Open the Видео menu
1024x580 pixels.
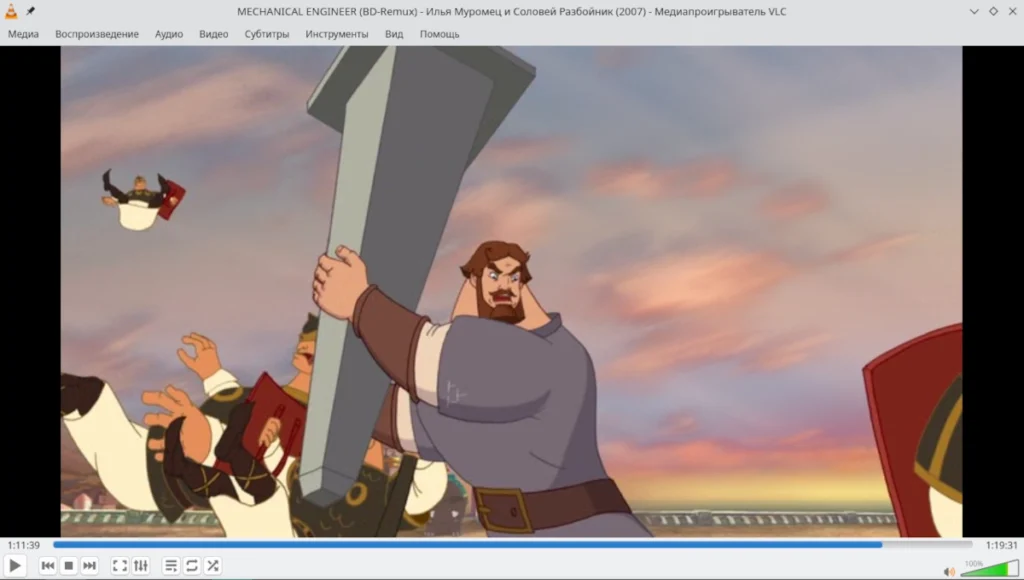214,34
